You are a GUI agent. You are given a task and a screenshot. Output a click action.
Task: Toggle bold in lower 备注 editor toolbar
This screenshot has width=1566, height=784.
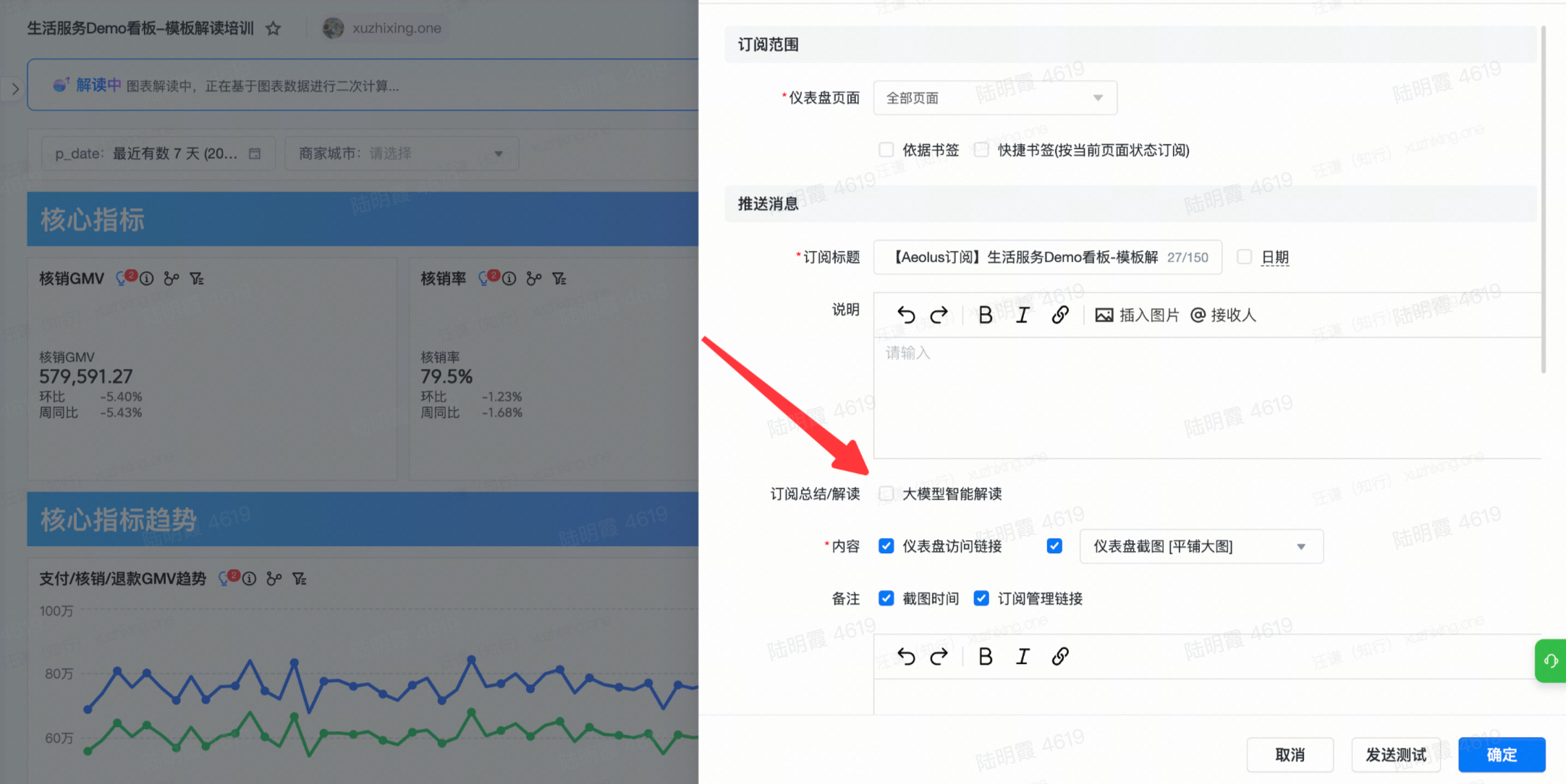[x=985, y=656]
